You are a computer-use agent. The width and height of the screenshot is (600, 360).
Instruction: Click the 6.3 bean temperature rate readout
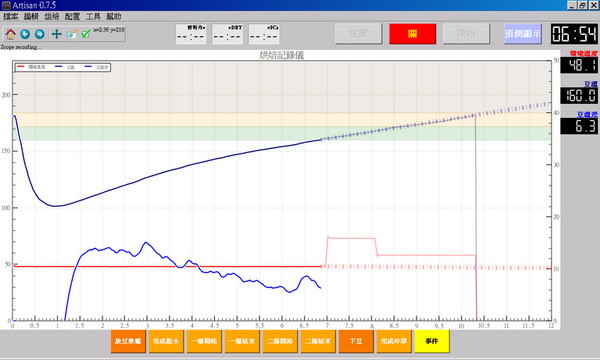click(x=579, y=126)
